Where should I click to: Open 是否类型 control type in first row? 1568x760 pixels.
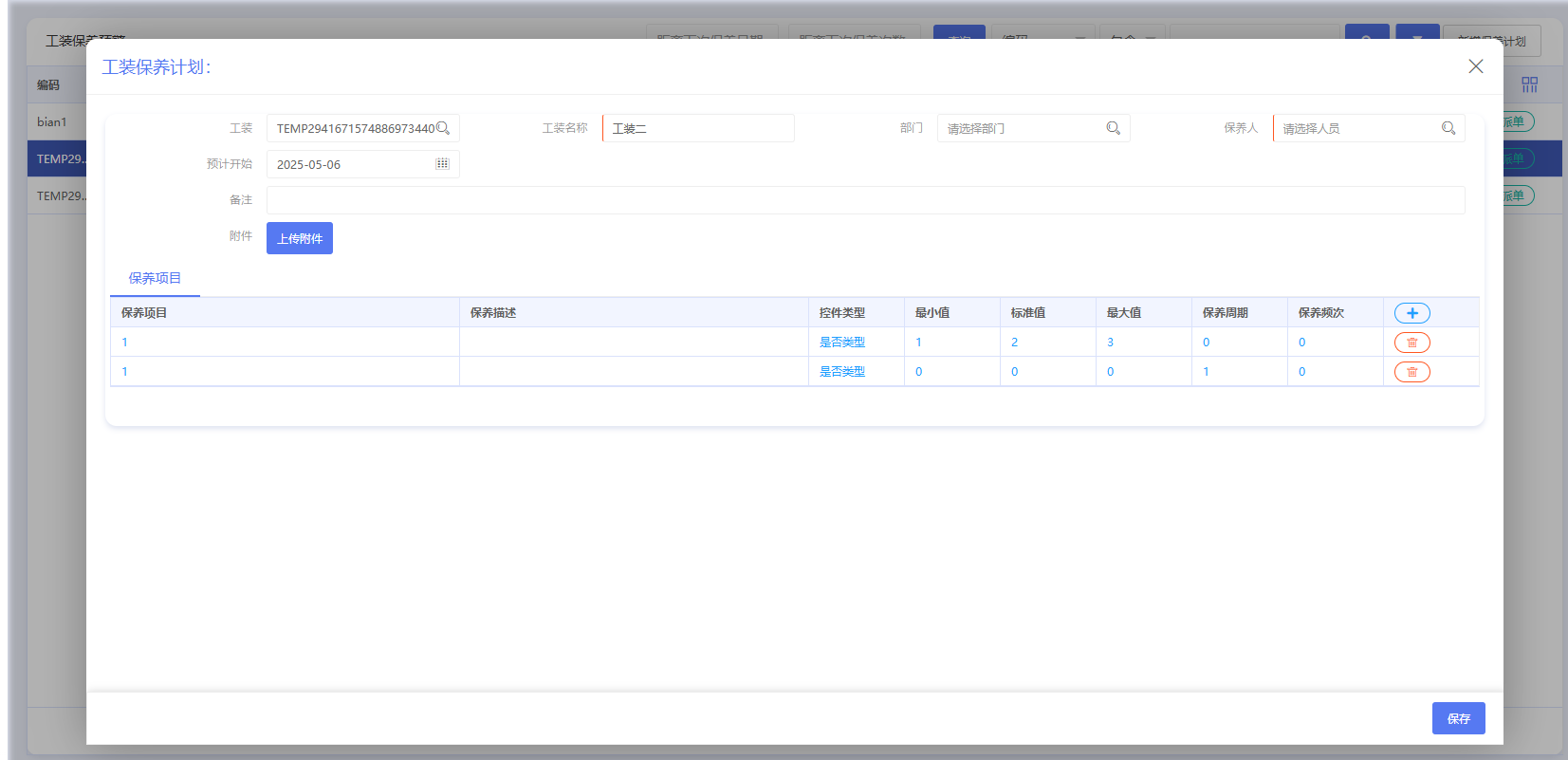[x=842, y=343]
